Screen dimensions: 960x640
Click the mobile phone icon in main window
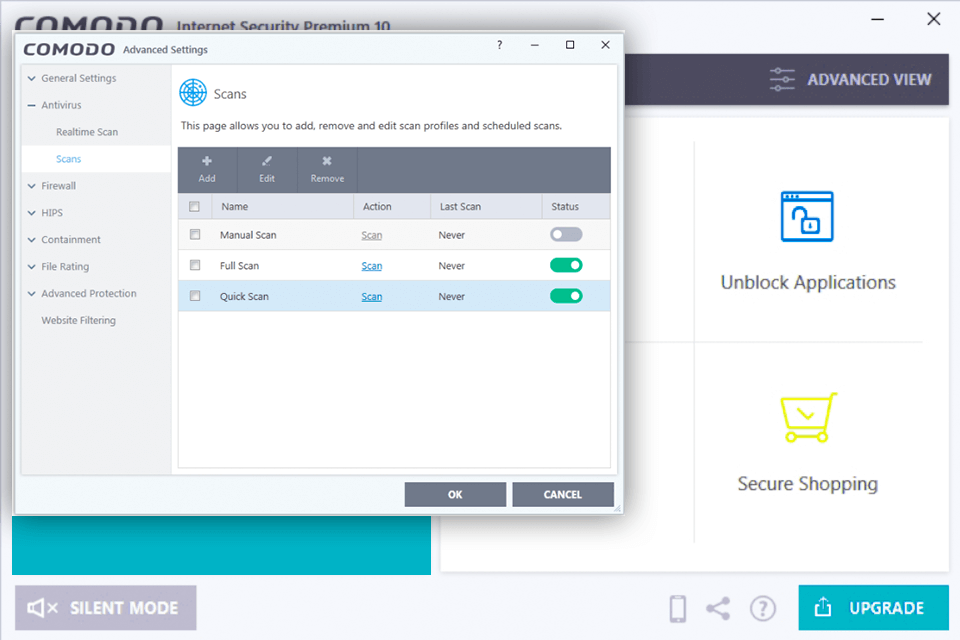678,608
